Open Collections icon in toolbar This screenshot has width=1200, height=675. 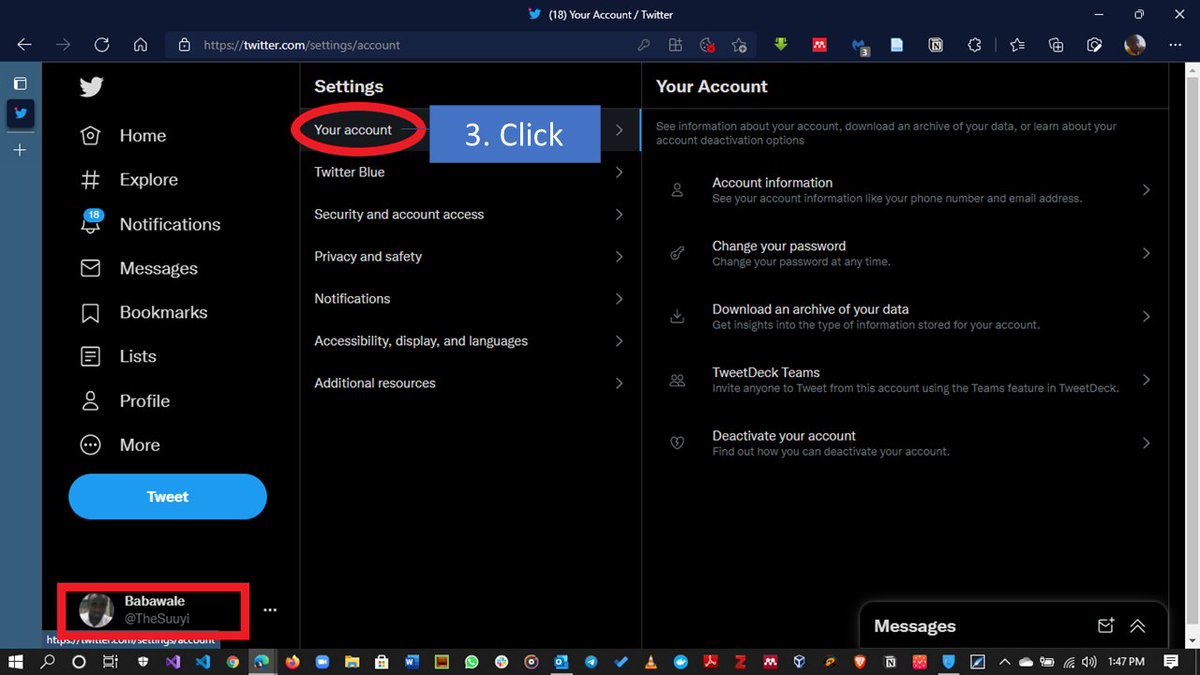tap(1056, 45)
